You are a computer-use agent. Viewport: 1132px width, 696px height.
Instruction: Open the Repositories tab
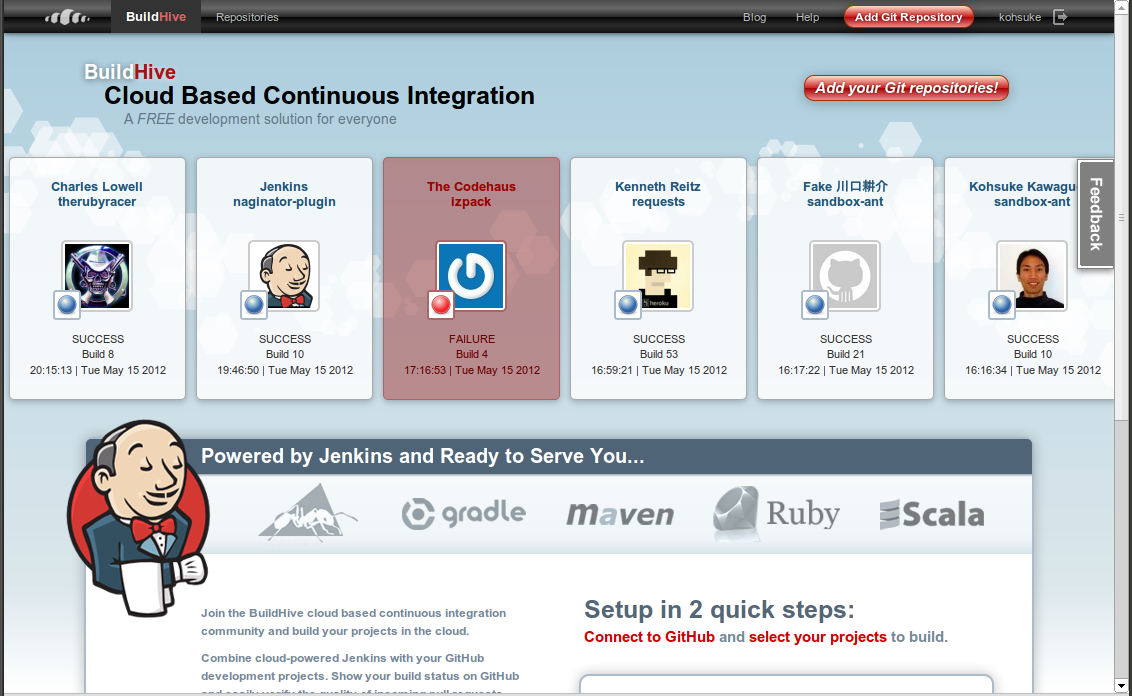click(247, 17)
